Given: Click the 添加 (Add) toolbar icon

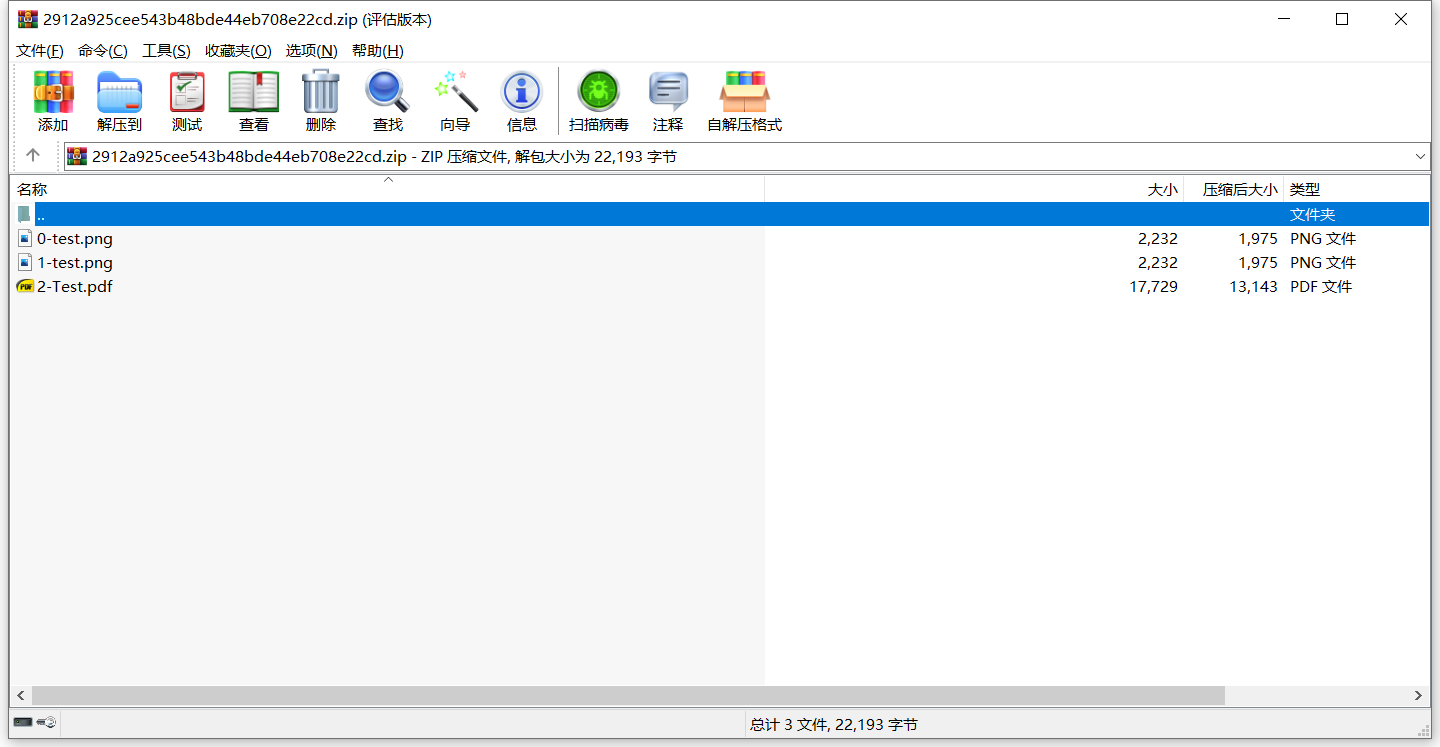Looking at the screenshot, I should [53, 101].
